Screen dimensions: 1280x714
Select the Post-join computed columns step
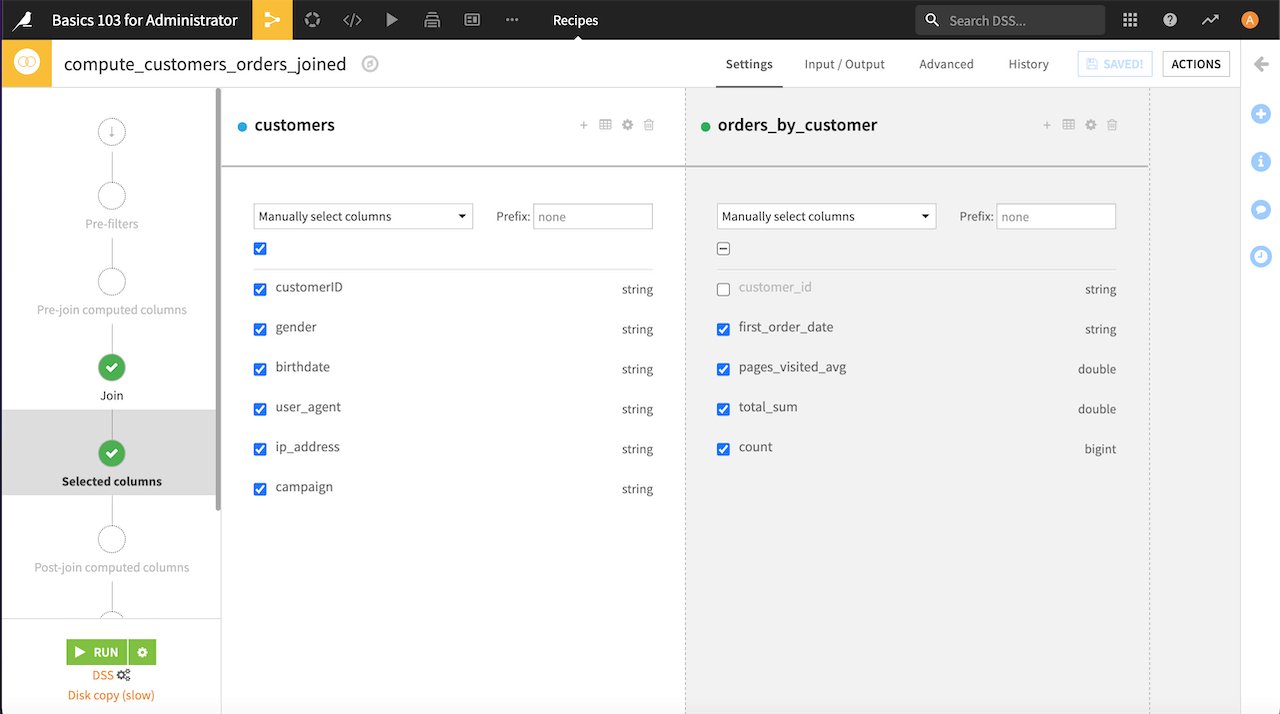click(x=111, y=539)
